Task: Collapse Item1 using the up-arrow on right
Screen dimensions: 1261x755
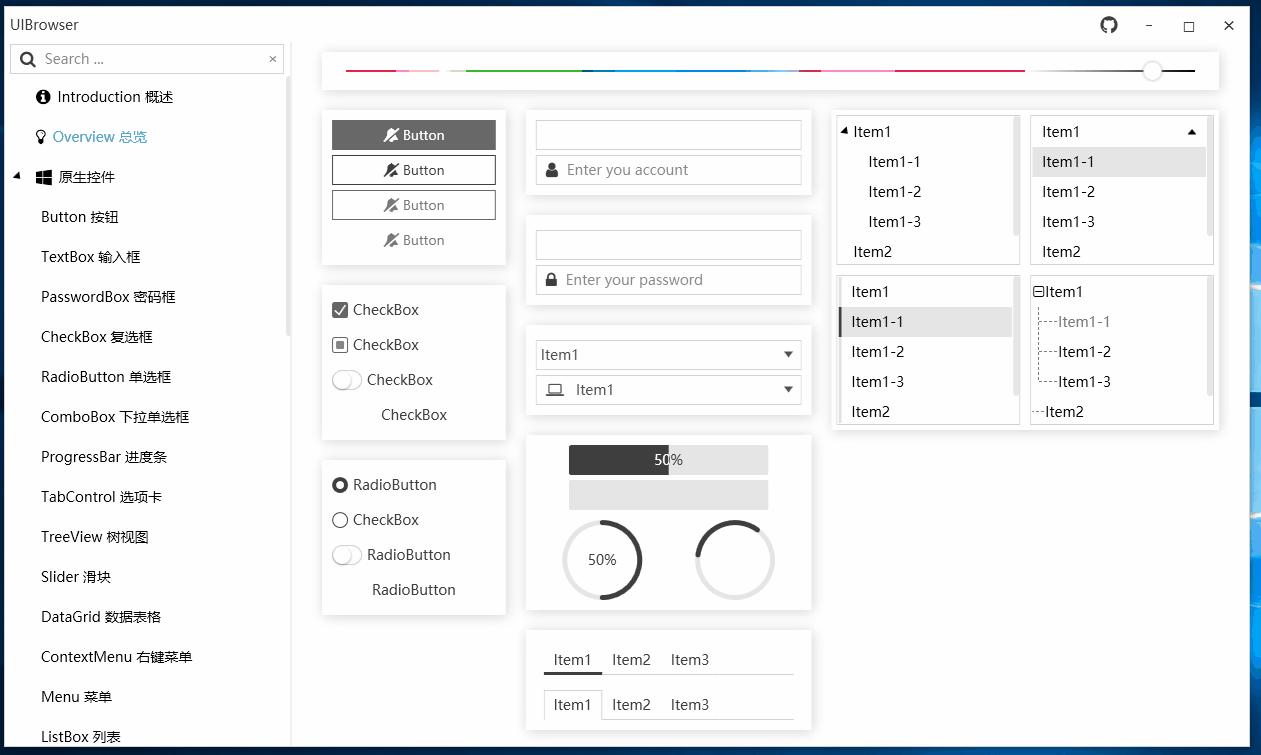Action: pos(1192,132)
